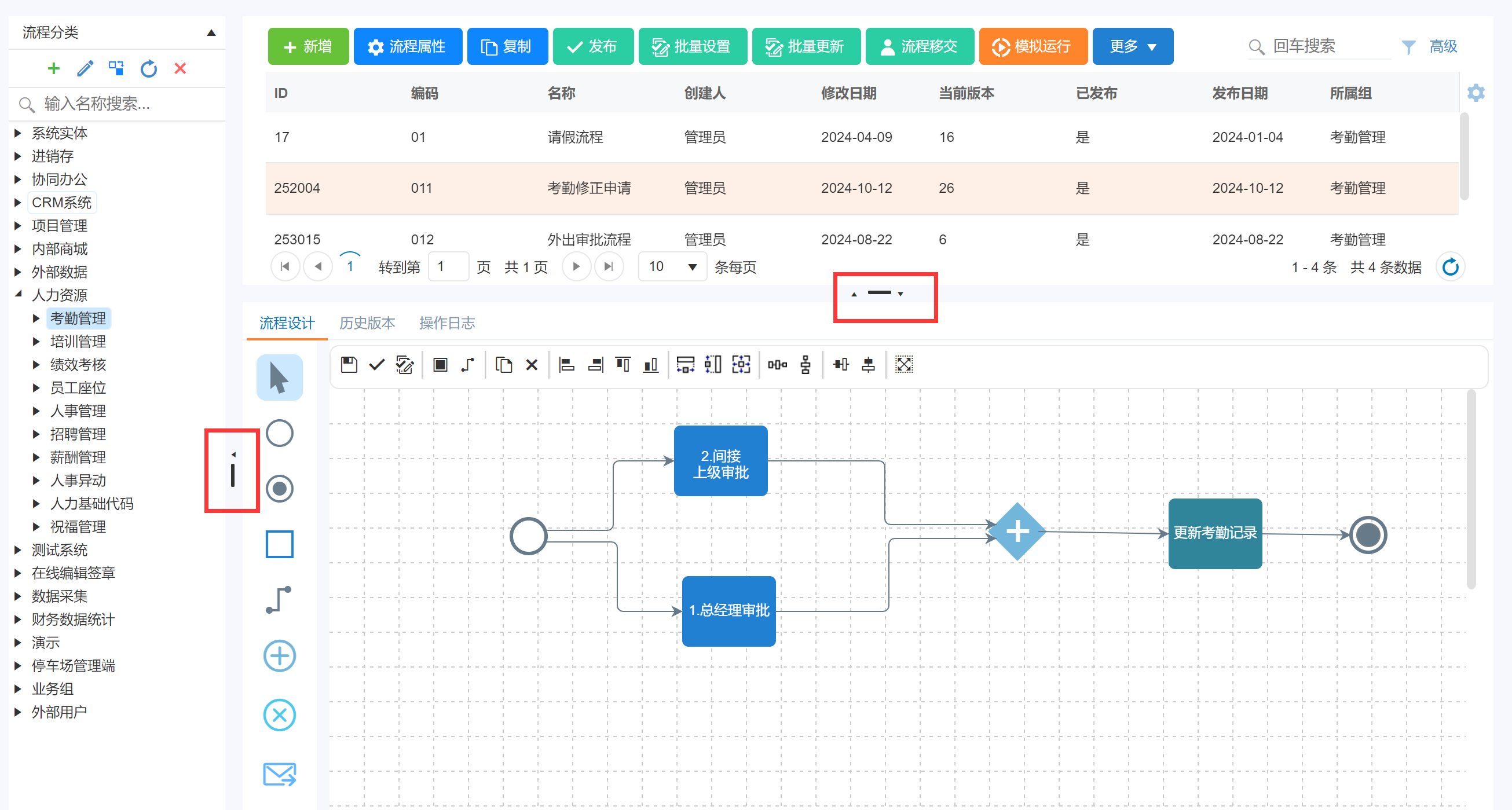Collapse left panel via splitter arrow
The image size is (1512, 810).
(233, 455)
